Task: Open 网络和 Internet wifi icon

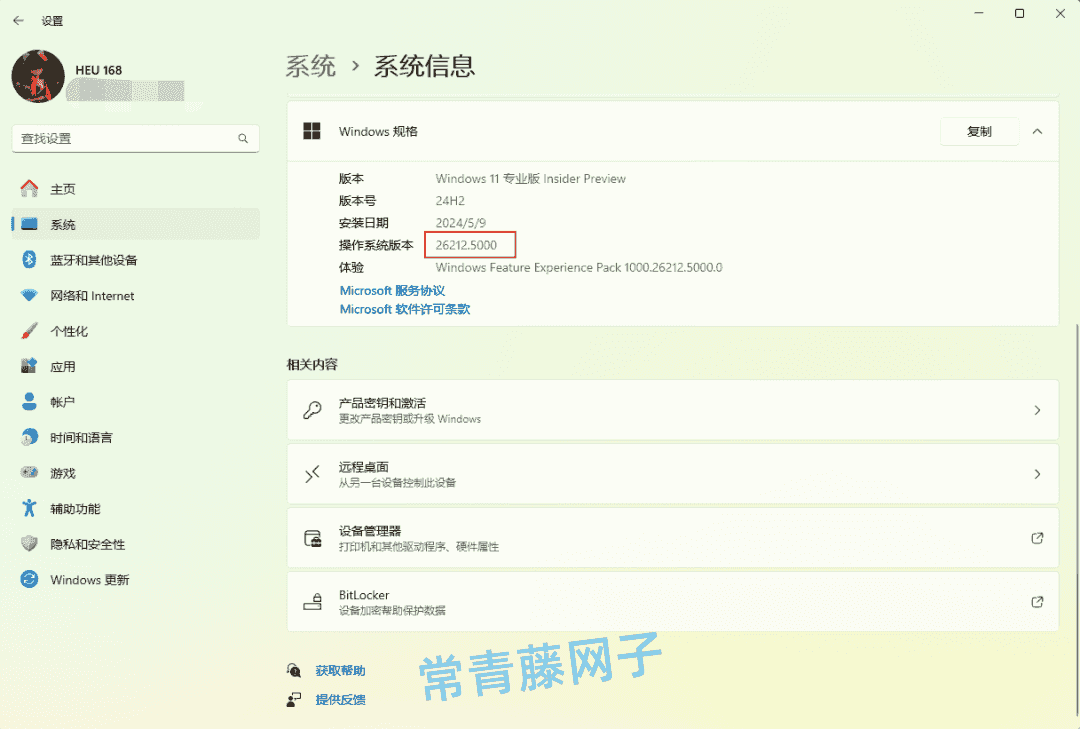Action: tap(29, 296)
